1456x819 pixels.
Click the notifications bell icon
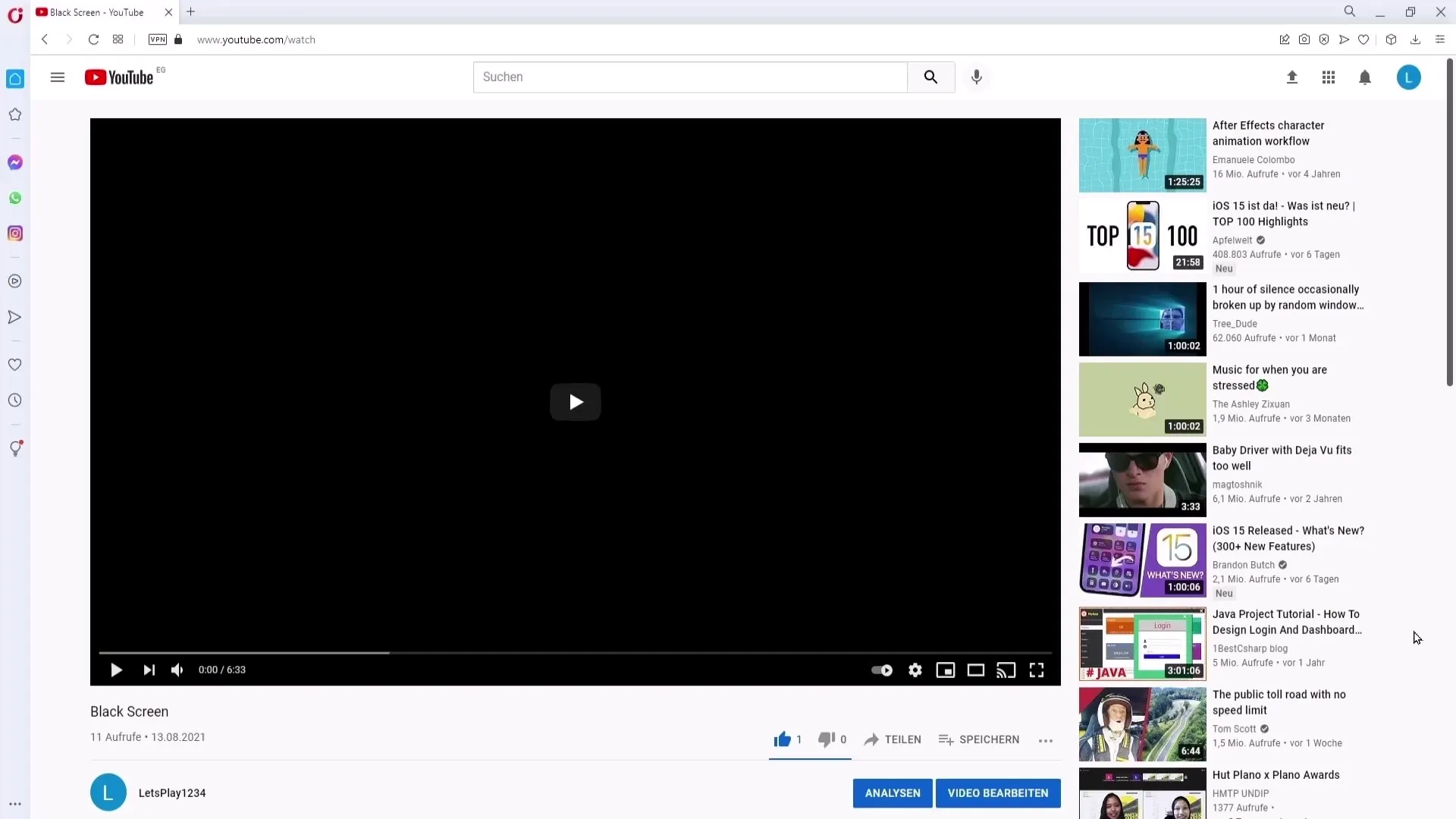(x=1365, y=77)
